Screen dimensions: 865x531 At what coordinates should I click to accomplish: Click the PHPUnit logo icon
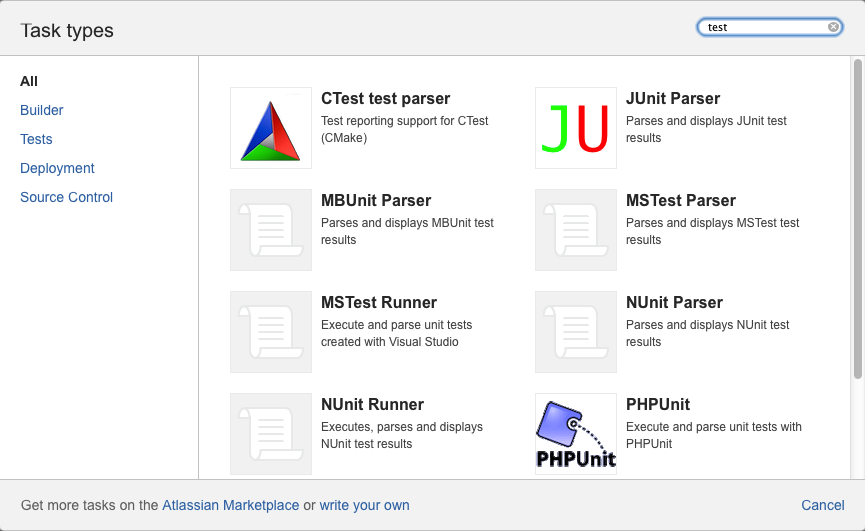coord(575,434)
